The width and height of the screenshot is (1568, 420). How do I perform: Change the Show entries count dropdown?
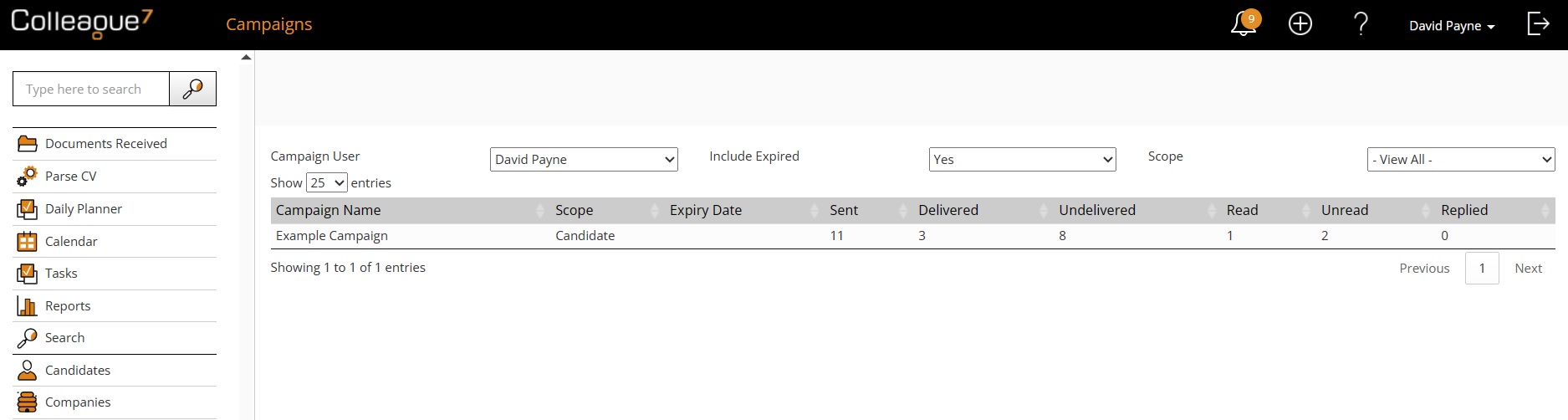[x=326, y=182]
